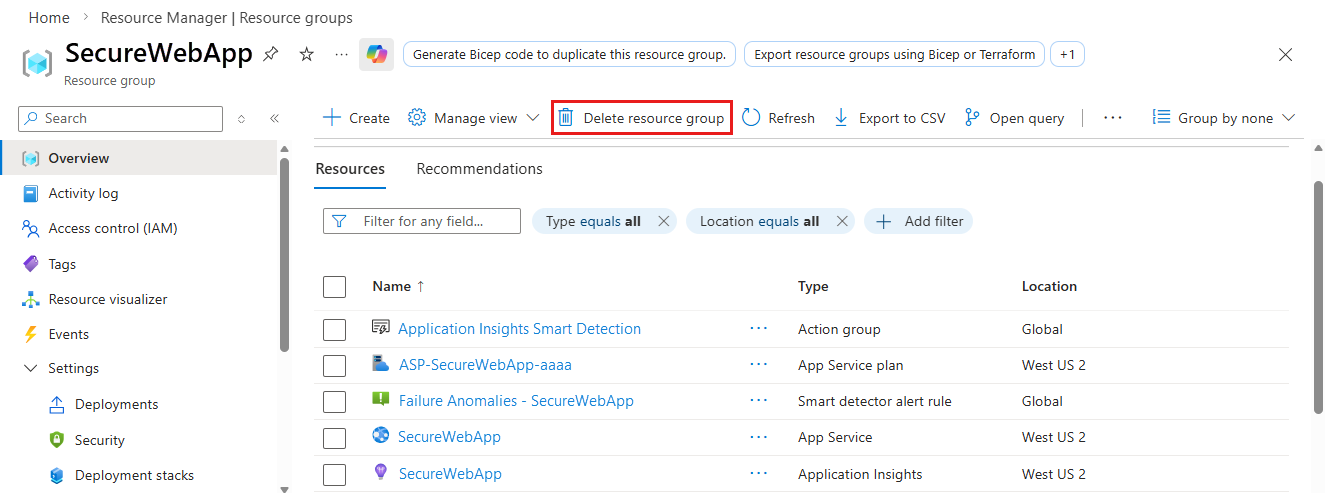Click the Failure Anomalies alert icon
Image resolution: width=1325 pixels, height=493 pixels.
(380, 400)
